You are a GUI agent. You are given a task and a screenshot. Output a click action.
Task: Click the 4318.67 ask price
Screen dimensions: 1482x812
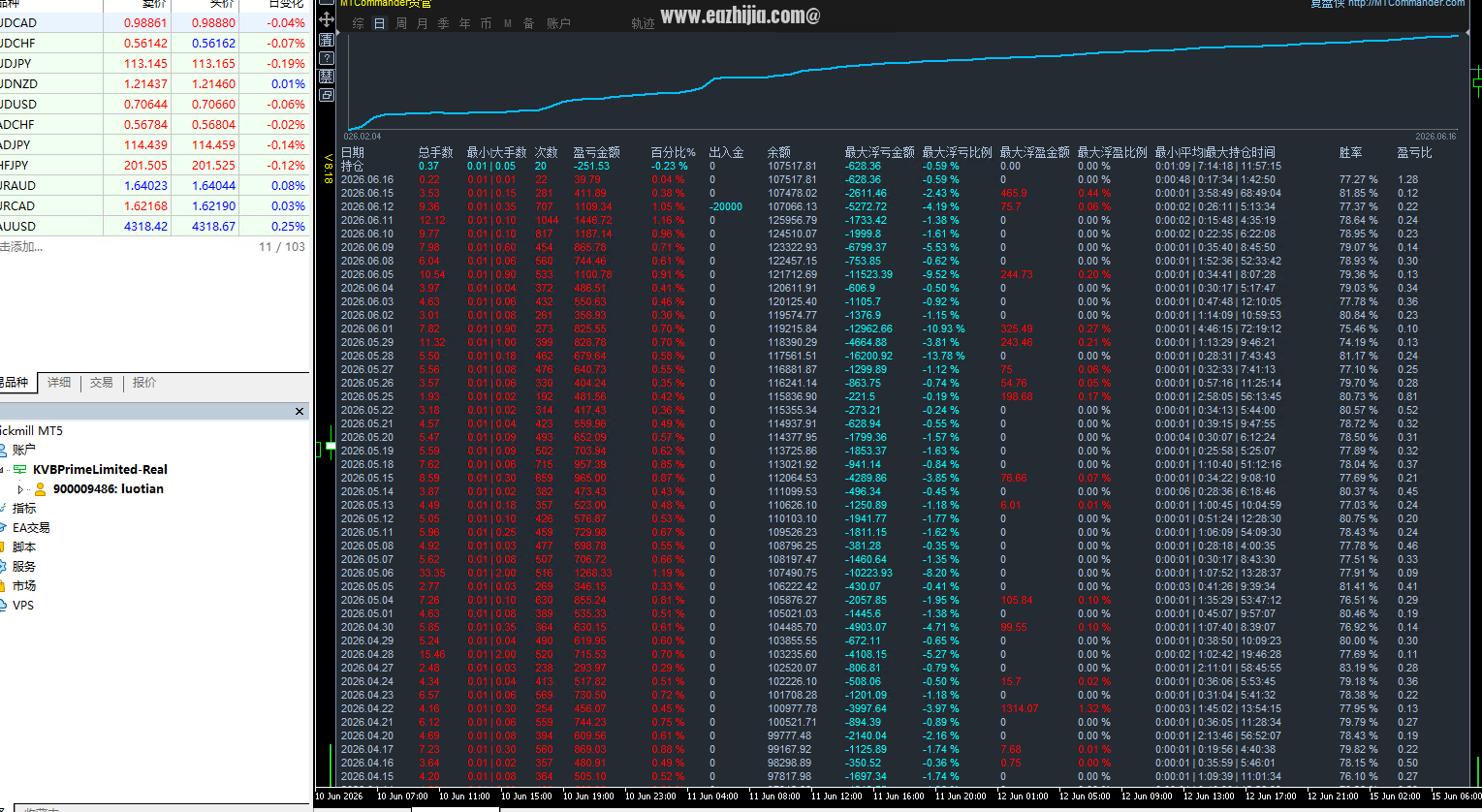pyautogui.click(x=213, y=226)
